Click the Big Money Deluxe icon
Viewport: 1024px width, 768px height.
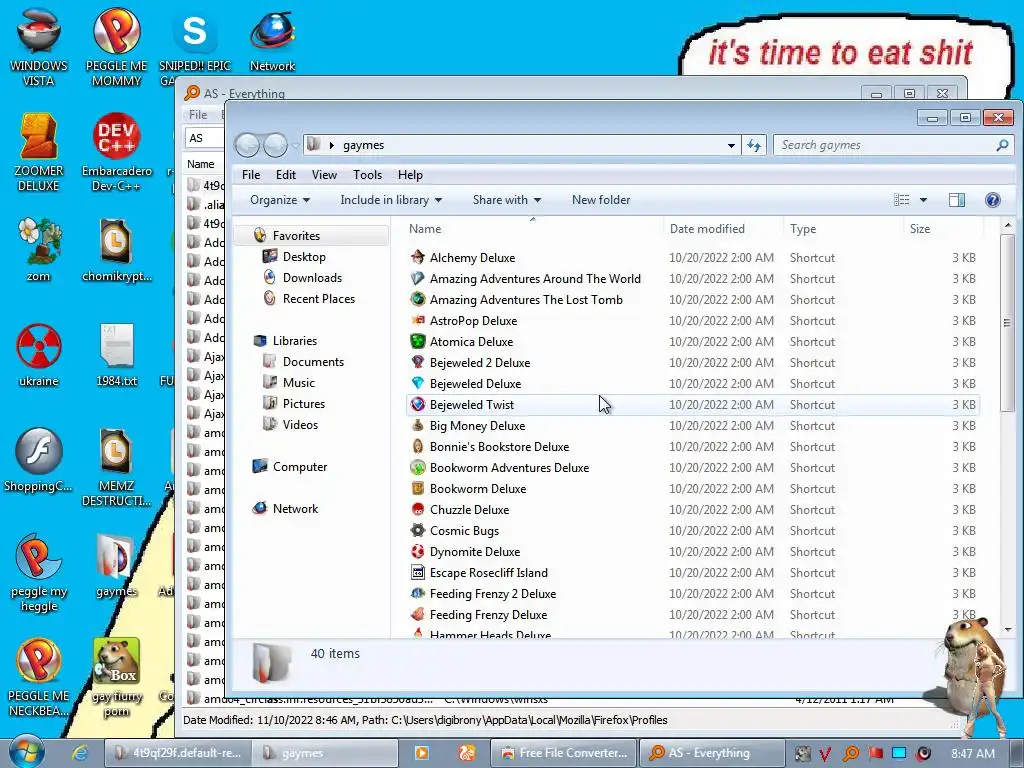(417, 425)
